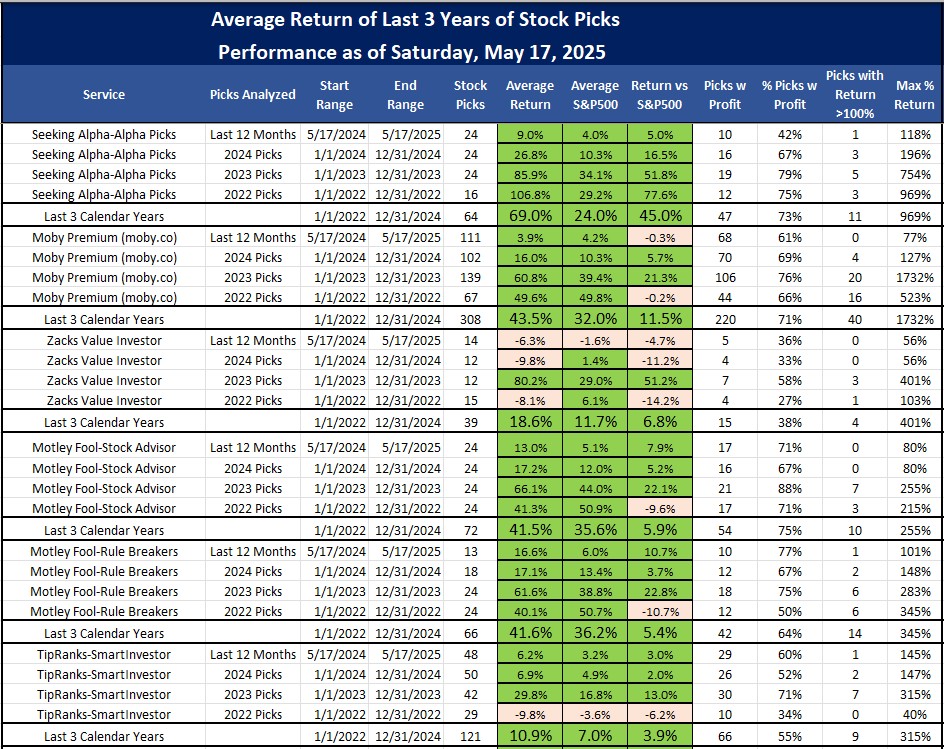Select Seeking Alpha 2022 Picks 106.8% average return
Image resolution: width=944 pixels, height=749 pixels.
pyautogui.click(x=530, y=194)
